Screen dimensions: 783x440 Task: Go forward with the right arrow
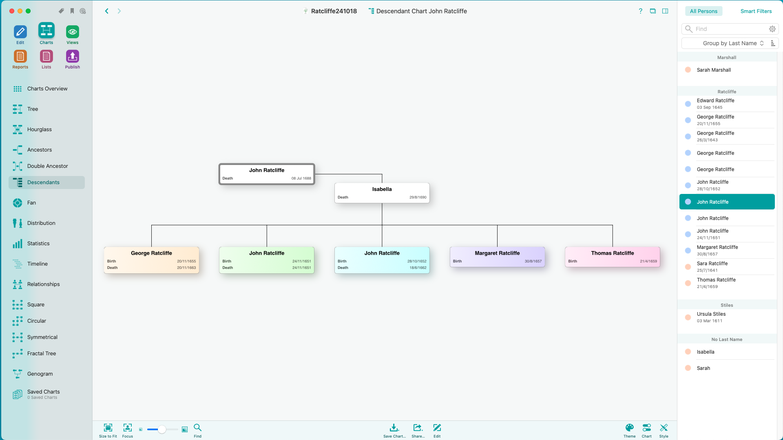tap(119, 11)
